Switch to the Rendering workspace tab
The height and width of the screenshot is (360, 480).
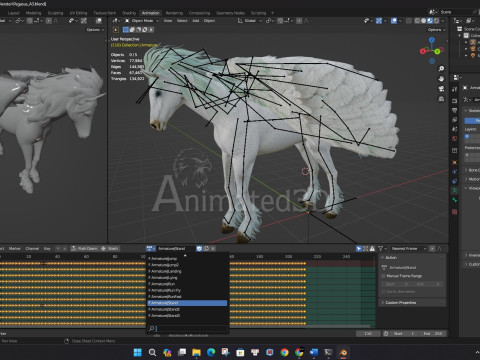coord(174,13)
